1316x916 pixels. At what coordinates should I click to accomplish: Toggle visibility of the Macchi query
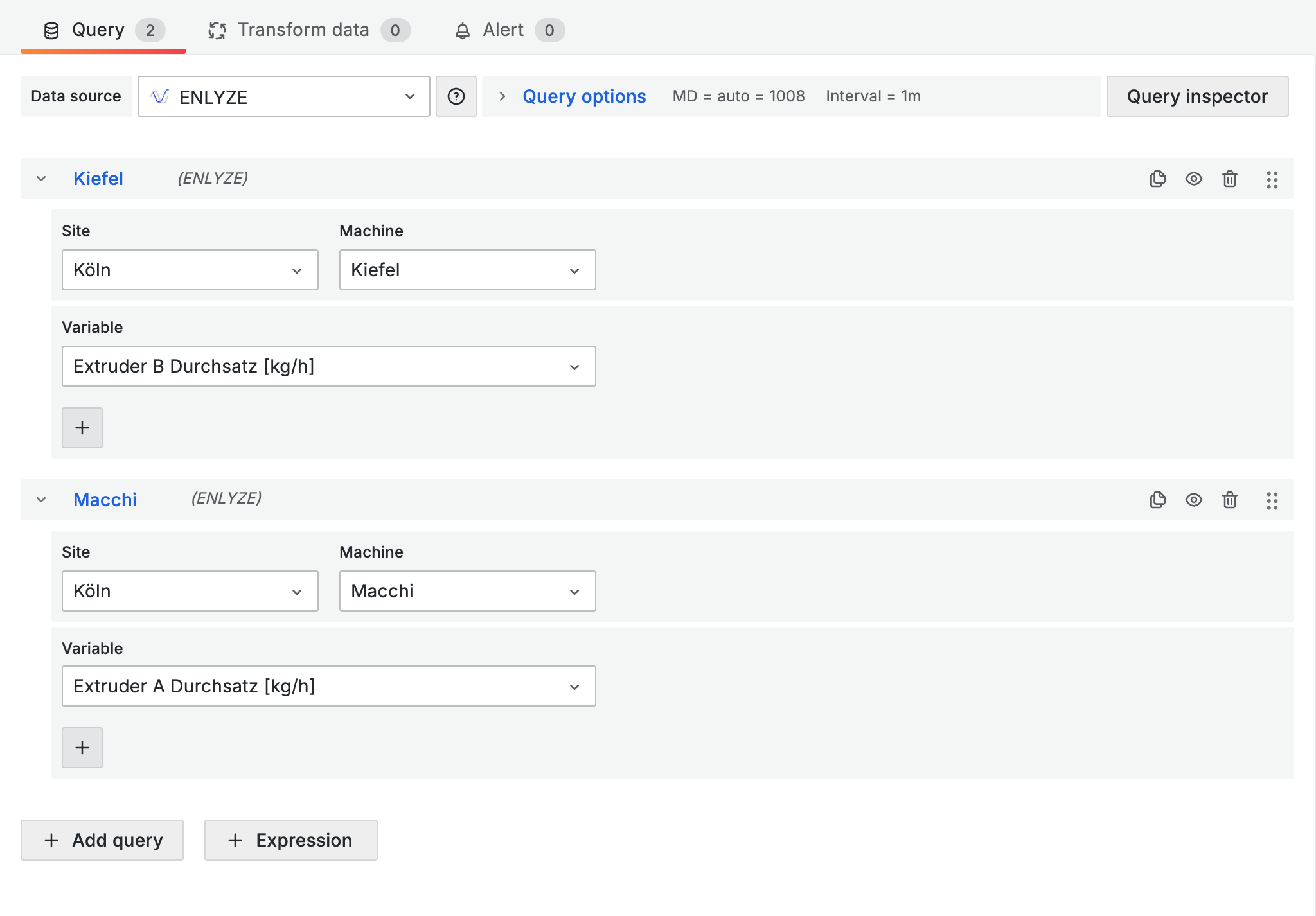1193,500
